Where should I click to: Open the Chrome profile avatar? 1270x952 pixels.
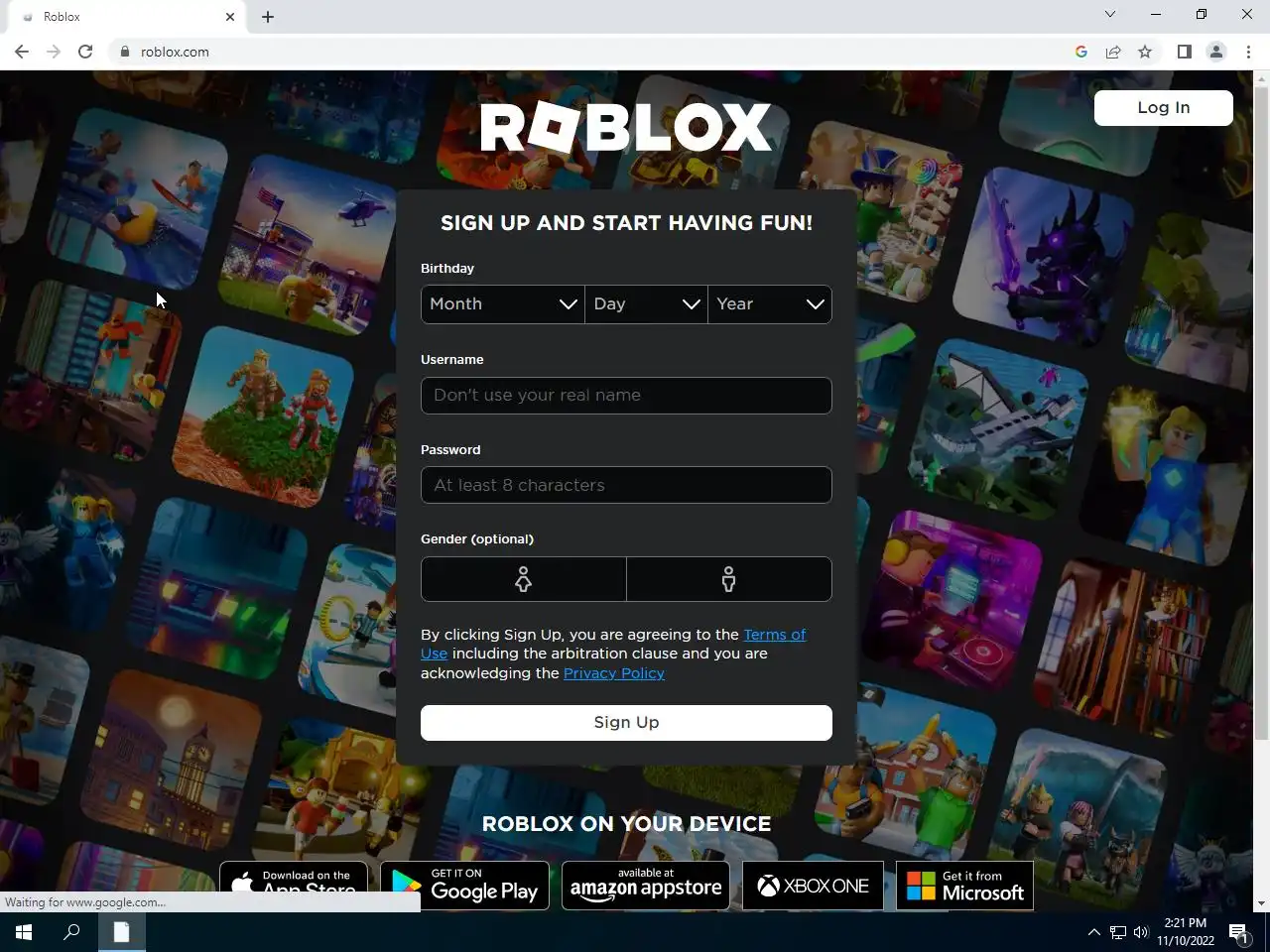click(1215, 52)
